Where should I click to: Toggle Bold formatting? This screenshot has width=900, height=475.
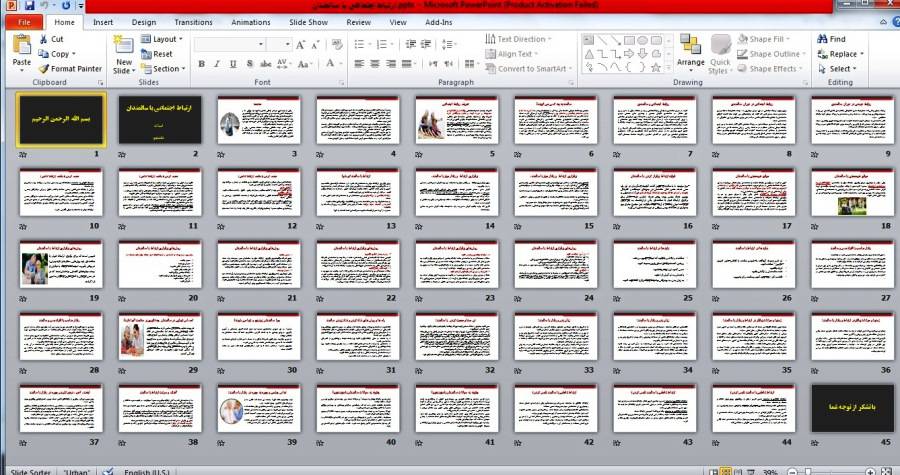pyautogui.click(x=201, y=64)
